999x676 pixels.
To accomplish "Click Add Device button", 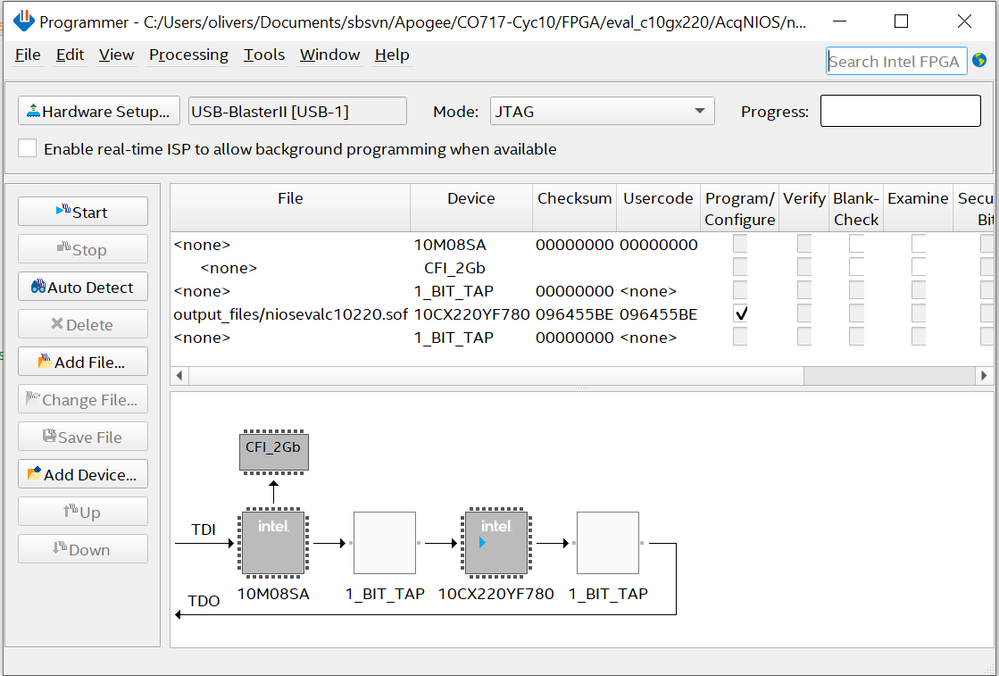I will (x=83, y=475).
